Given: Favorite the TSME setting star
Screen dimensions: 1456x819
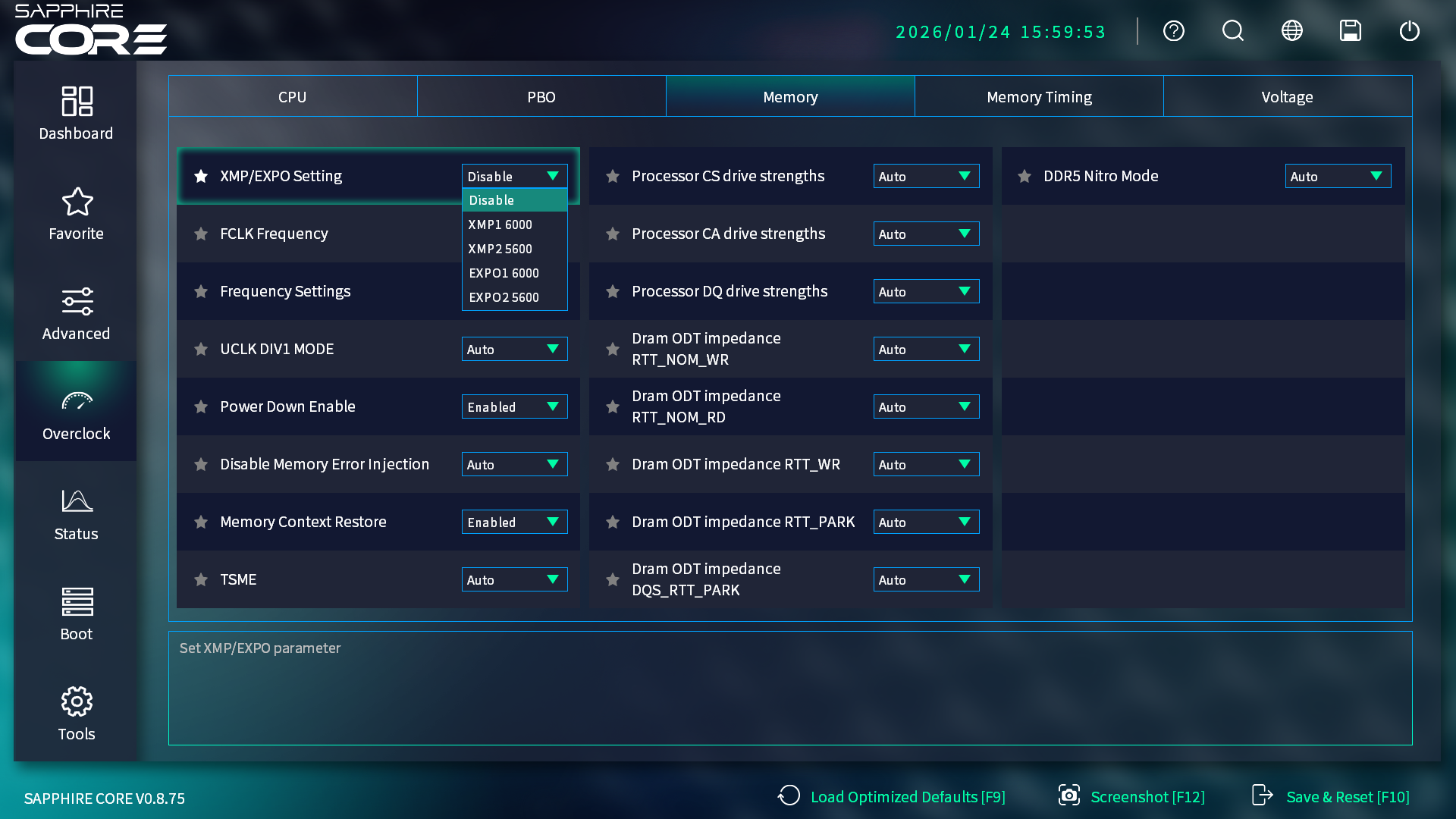Looking at the screenshot, I should point(201,580).
